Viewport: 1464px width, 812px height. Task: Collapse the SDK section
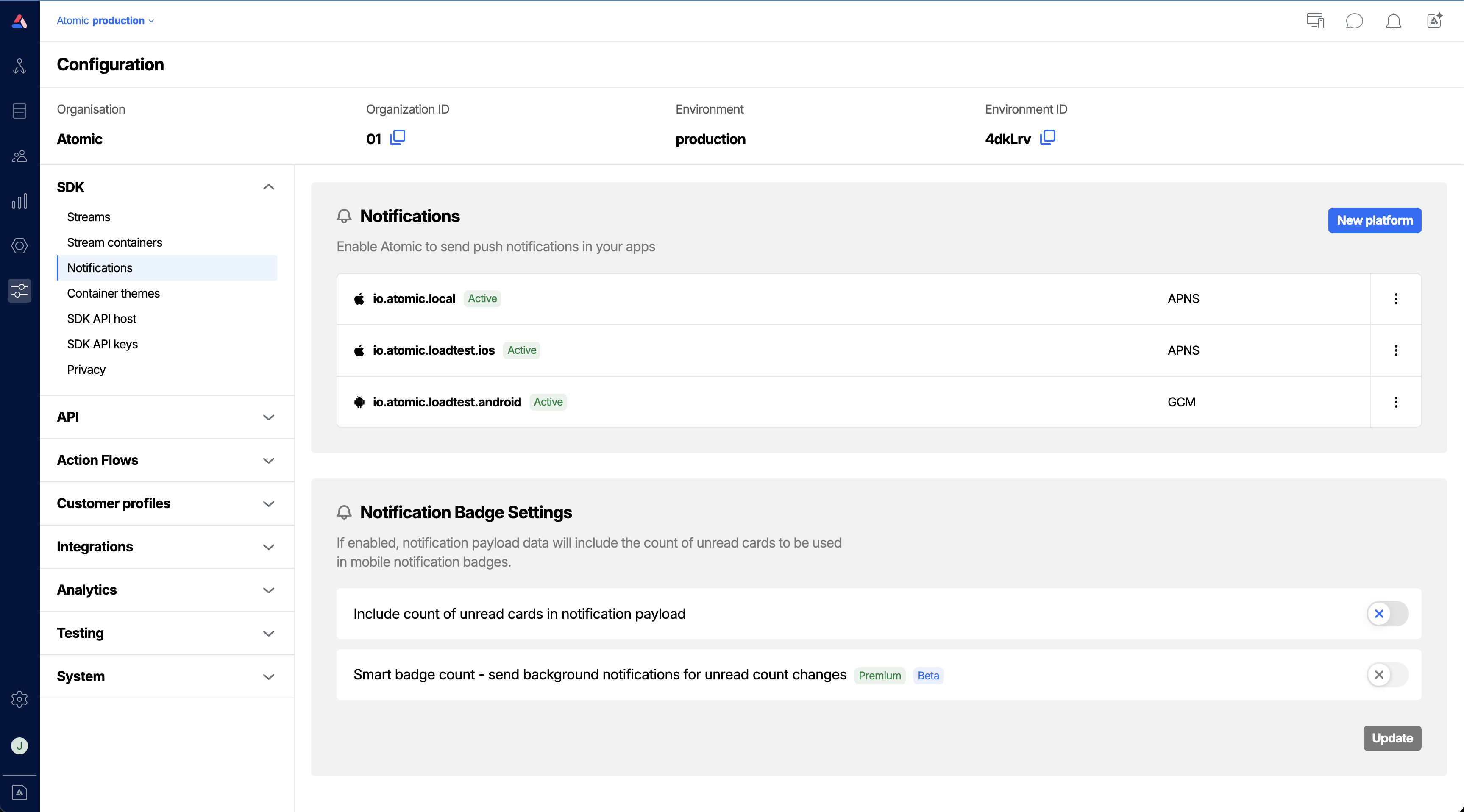(268, 187)
